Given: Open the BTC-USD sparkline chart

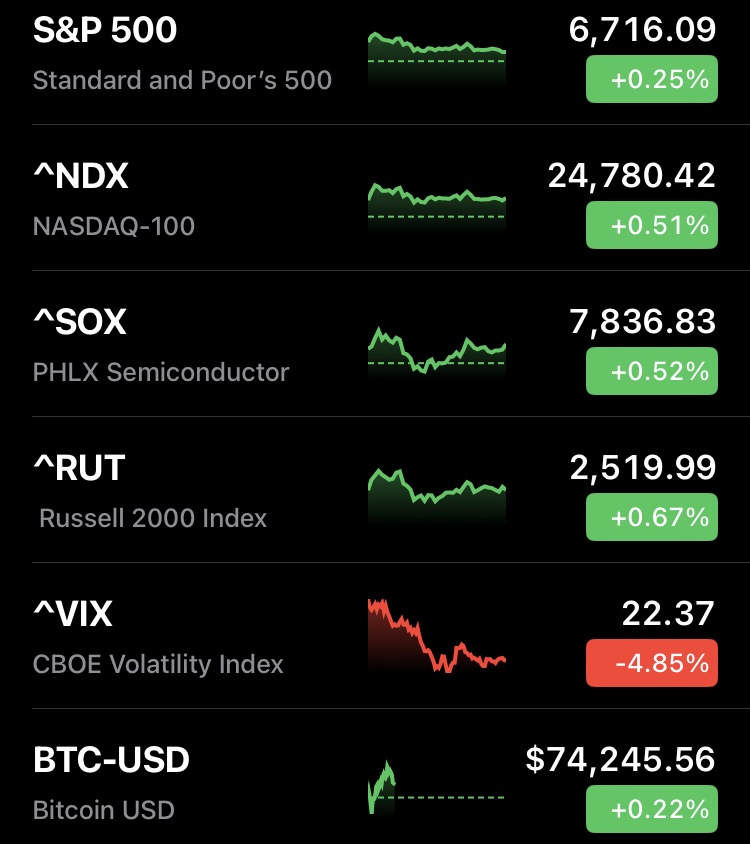Looking at the screenshot, I should pos(437,787).
